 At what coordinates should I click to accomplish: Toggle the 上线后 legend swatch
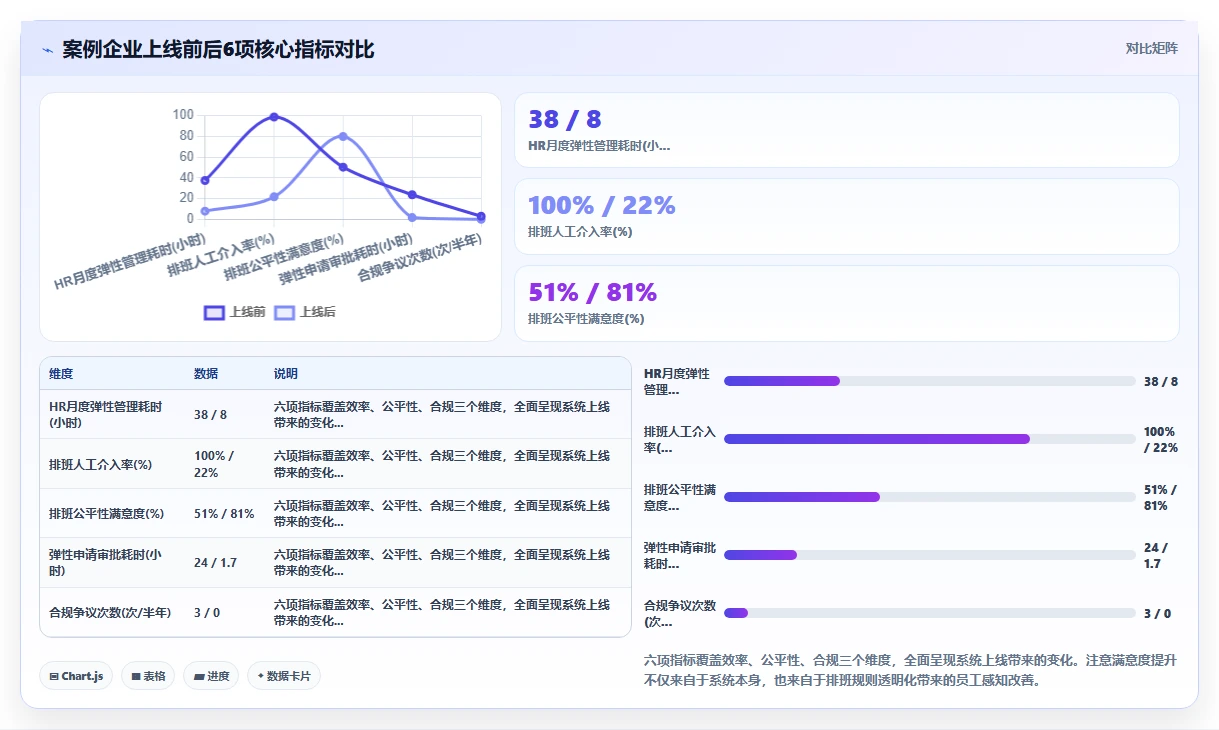pyautogui.click(x=285, y=312)
